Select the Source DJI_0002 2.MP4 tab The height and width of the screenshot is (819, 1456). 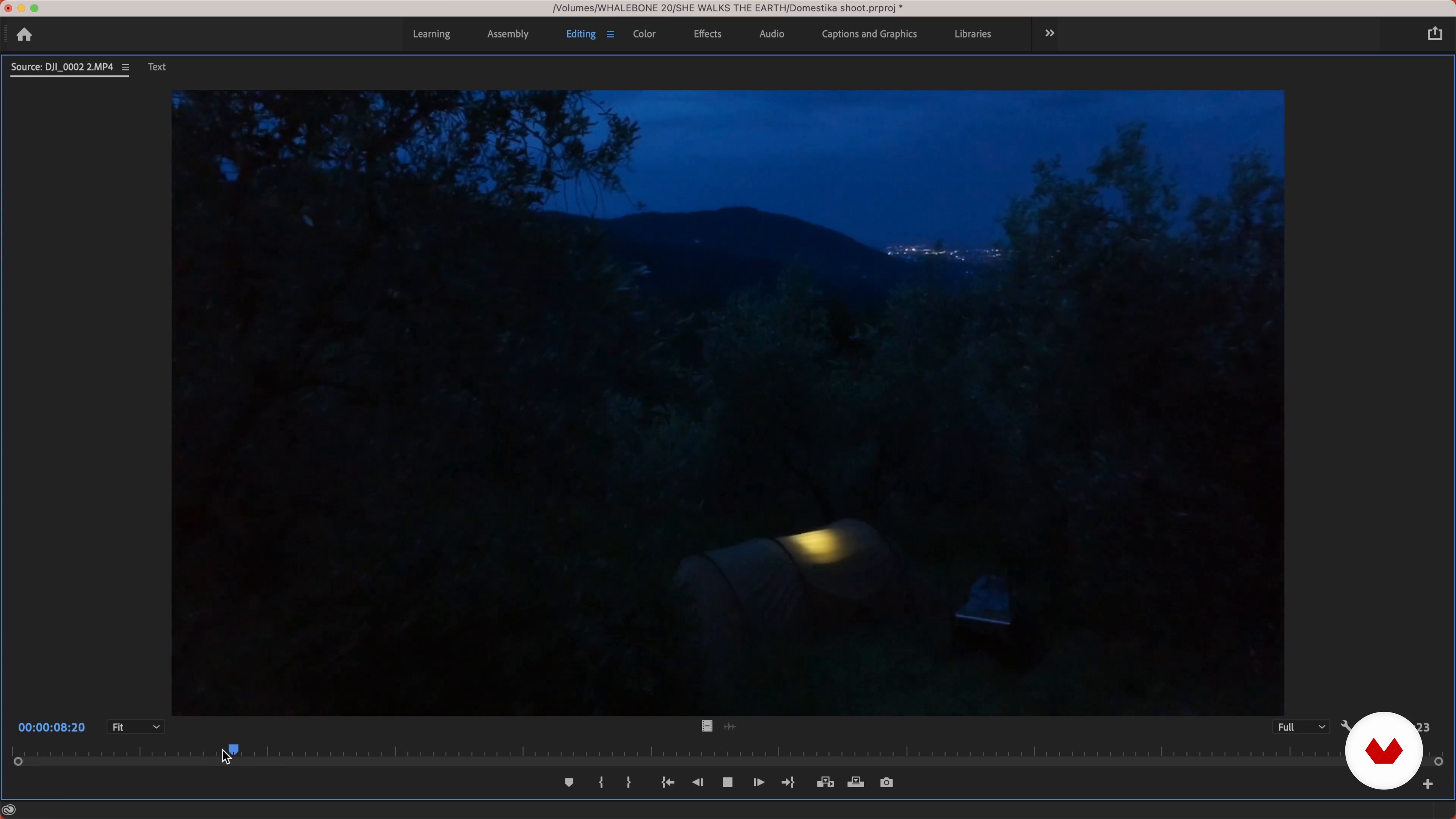[x=62, y=67]
